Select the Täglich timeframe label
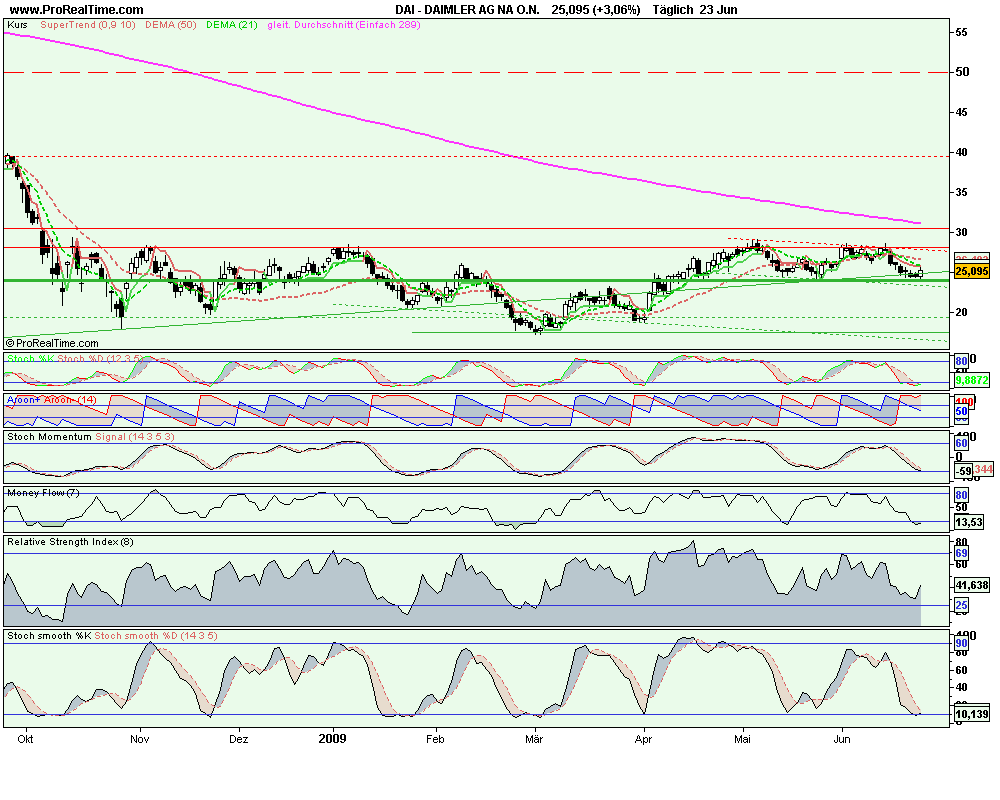Viewport: 1000px width, 800px height. [x=672, y=10]
